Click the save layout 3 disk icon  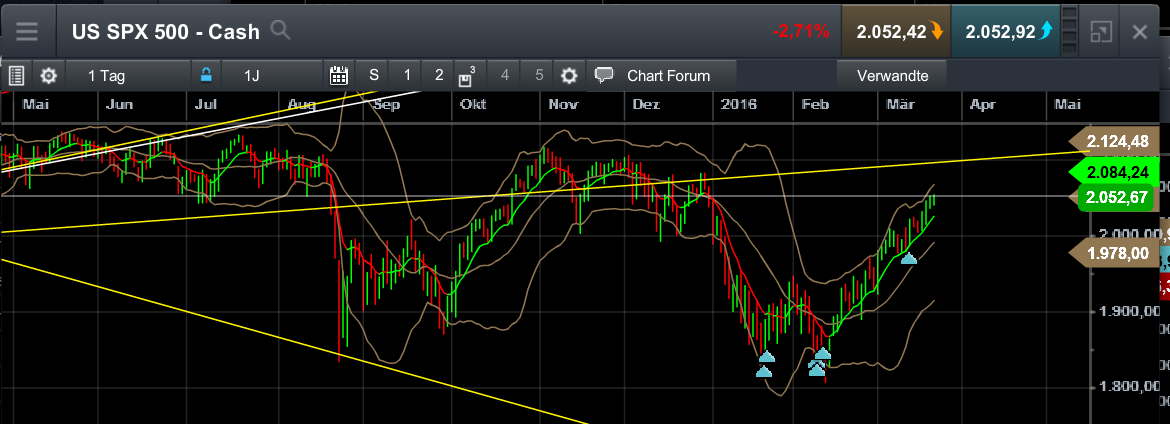[x=466, y=76]
